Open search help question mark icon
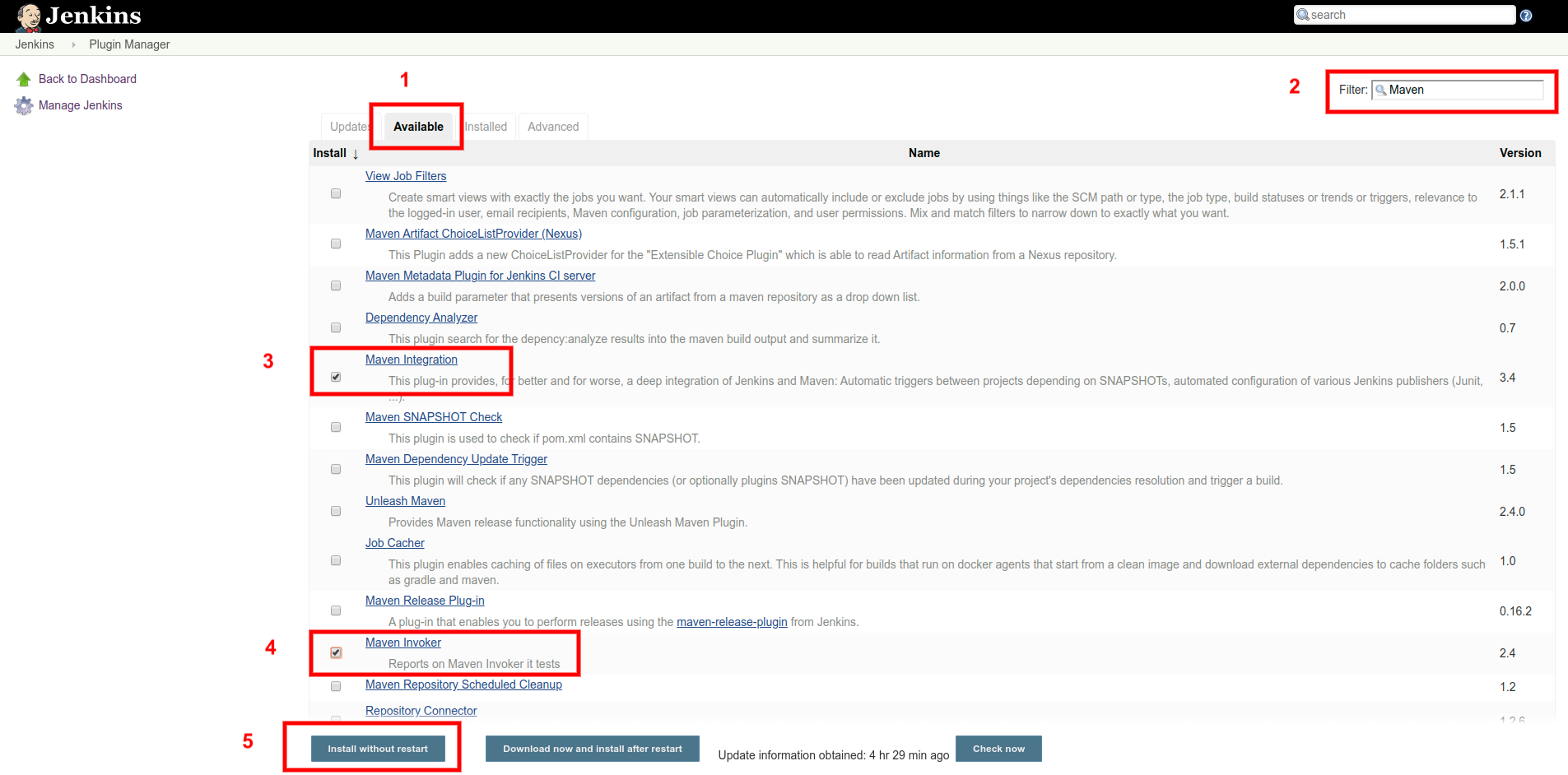 coord(1526,16)
